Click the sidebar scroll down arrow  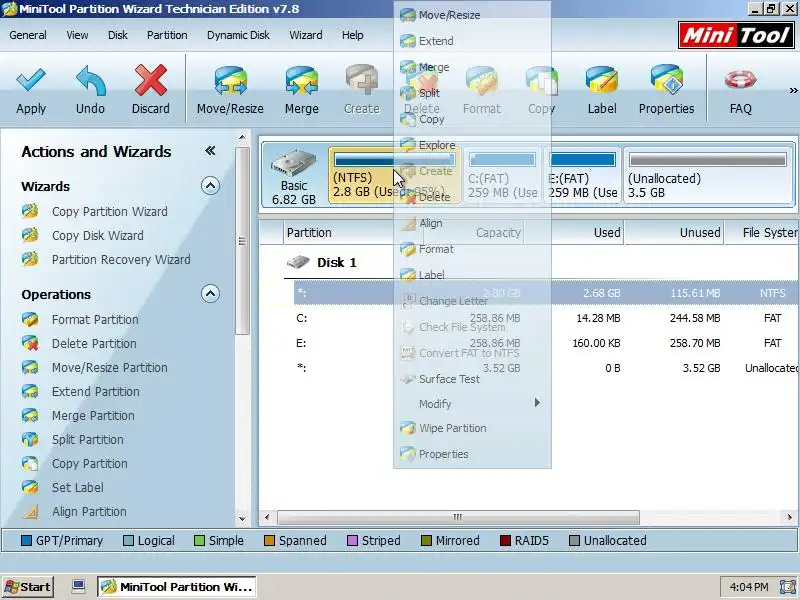click(242, 519)
